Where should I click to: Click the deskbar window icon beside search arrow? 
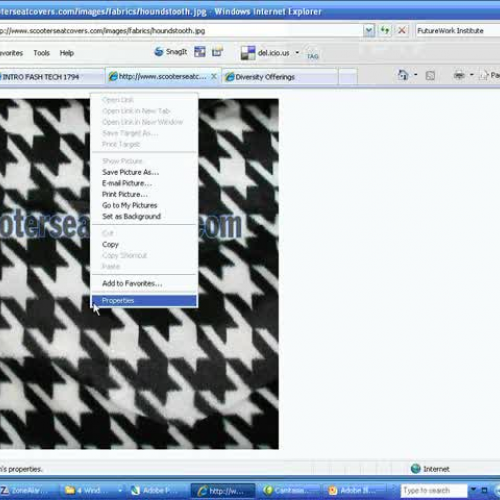click(x=484, y=490)
